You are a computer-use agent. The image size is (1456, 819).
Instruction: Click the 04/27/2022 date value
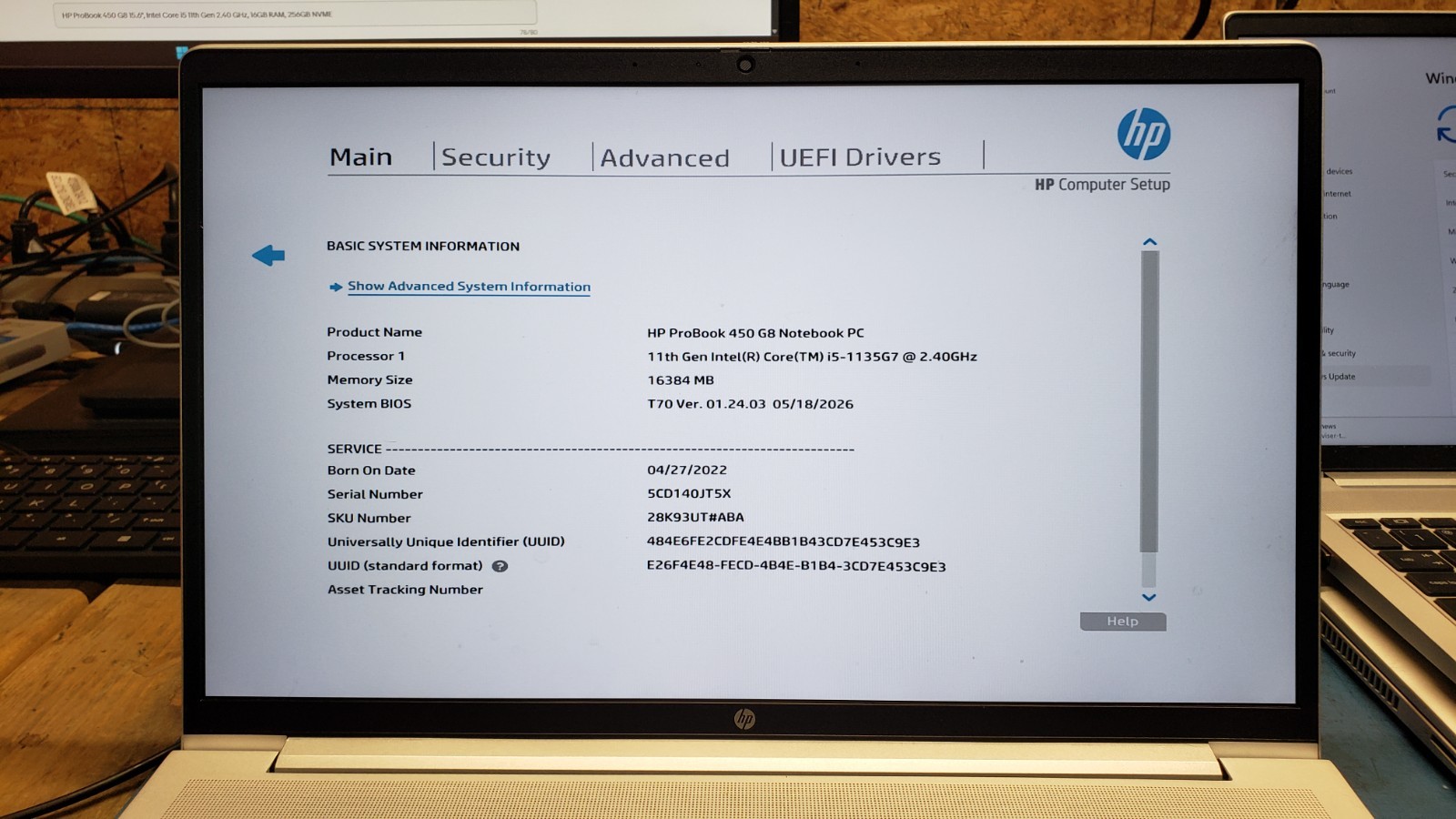[x=687, y=470]
